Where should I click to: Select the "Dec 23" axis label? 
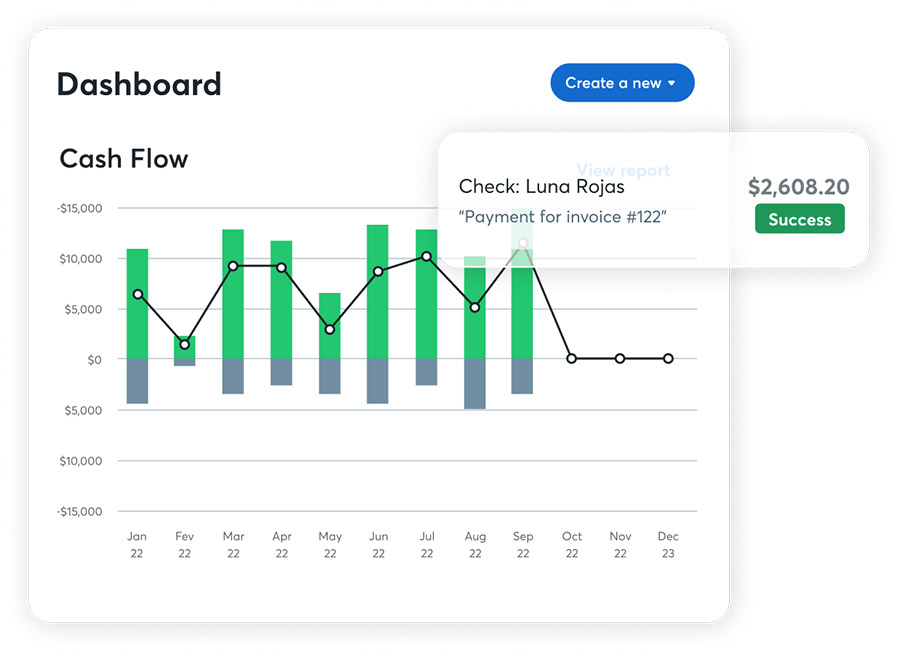668,545
